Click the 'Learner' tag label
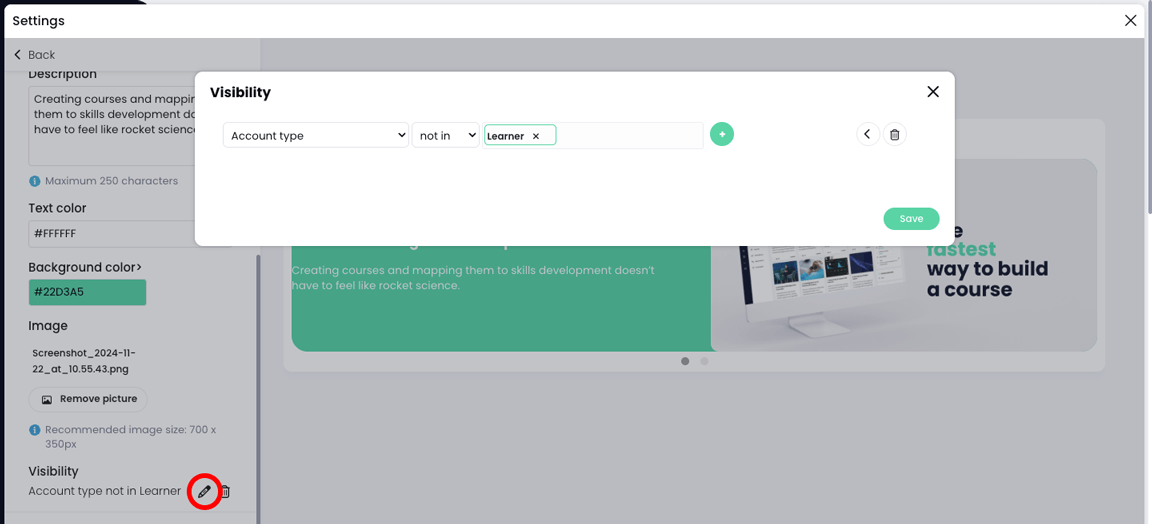 coord(505,136)
